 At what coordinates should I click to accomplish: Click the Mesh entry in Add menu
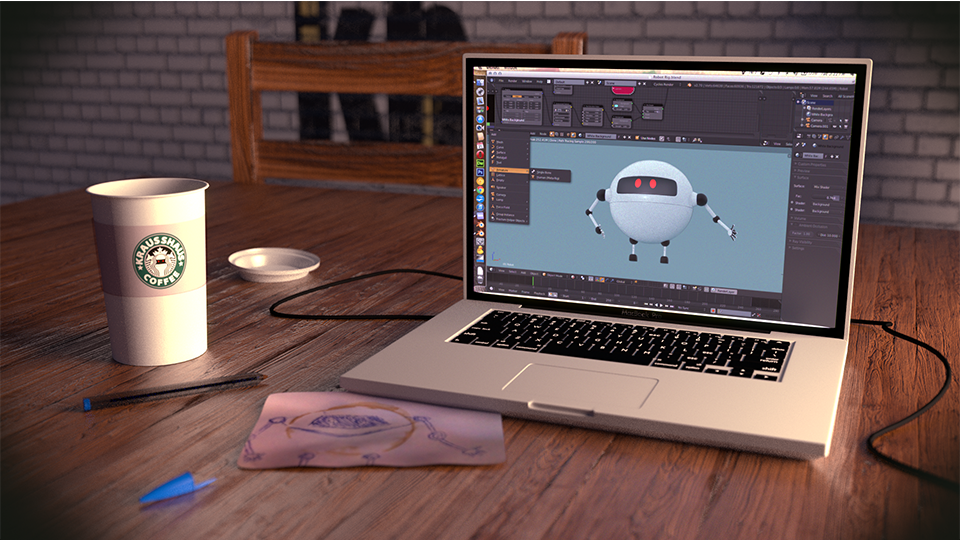[x=501, y=143]
